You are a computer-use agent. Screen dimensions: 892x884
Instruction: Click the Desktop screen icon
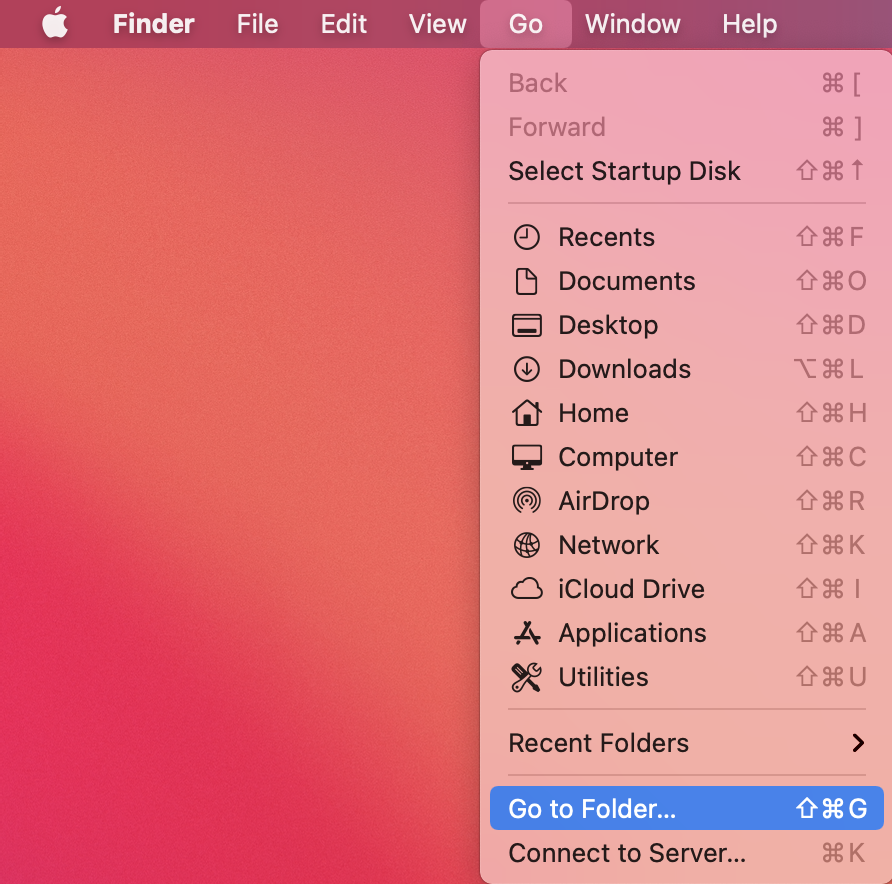pyautogui.click(x=526, y=325)
